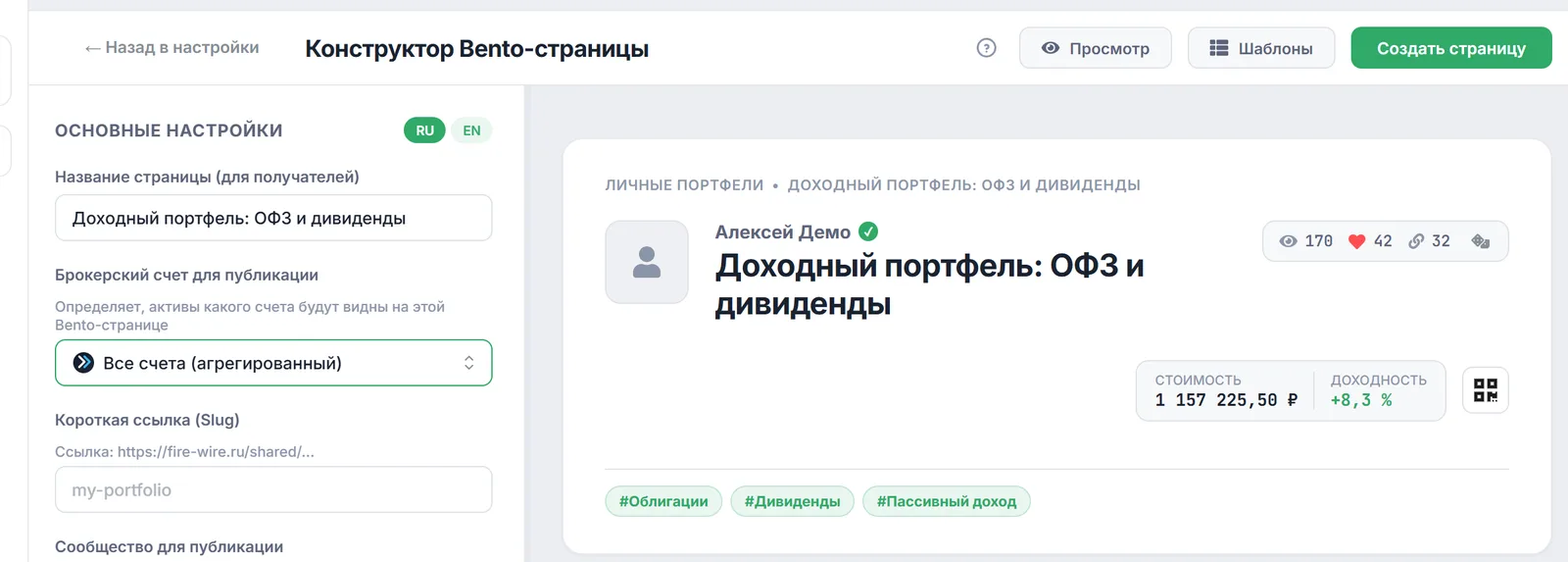Click the #Облигации tag

pyautogui.click(x=663, y=501)
